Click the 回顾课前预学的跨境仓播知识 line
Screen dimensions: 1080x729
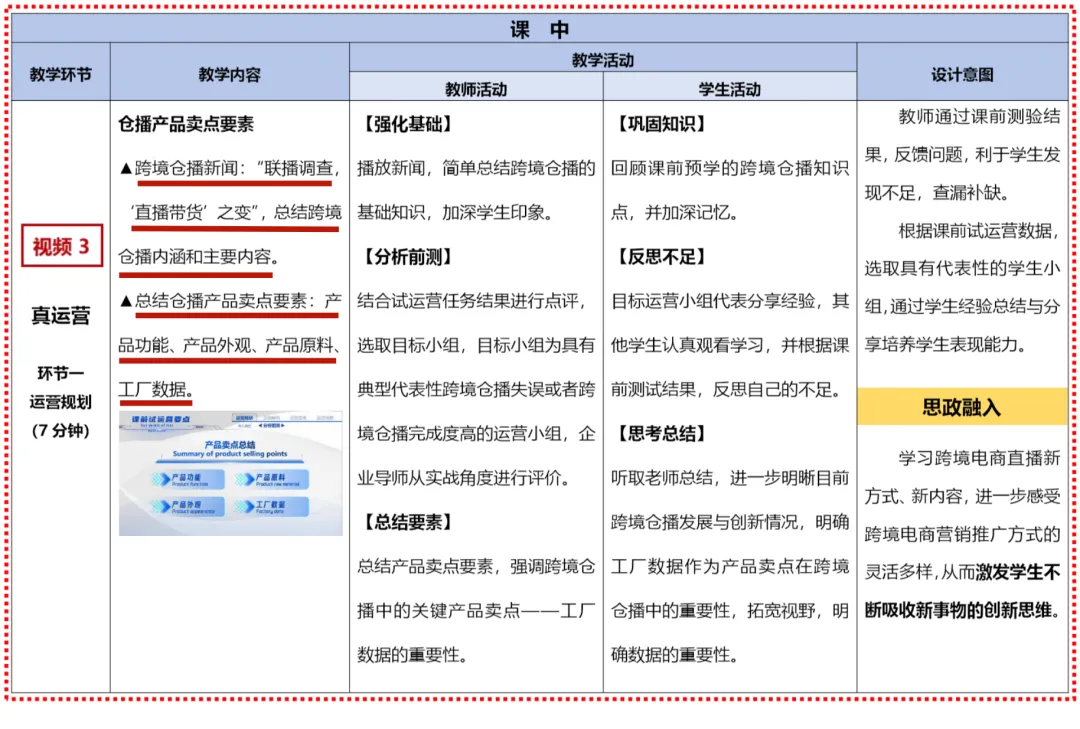coord(729,168)
